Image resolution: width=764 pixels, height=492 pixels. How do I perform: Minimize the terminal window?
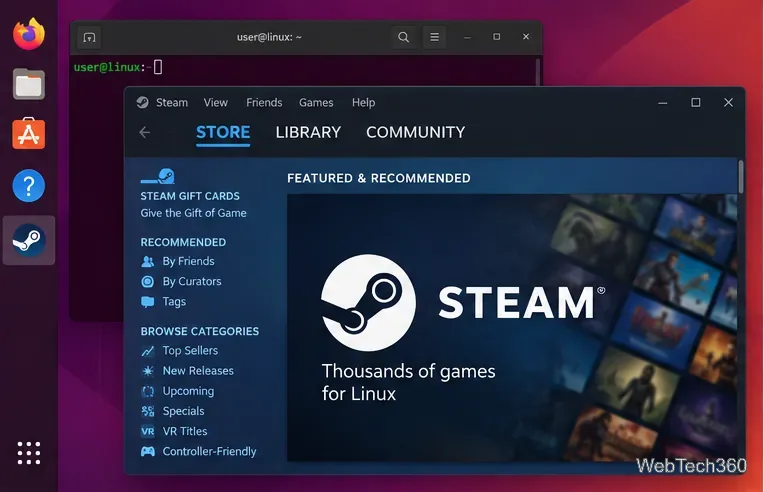pos(467,37)
